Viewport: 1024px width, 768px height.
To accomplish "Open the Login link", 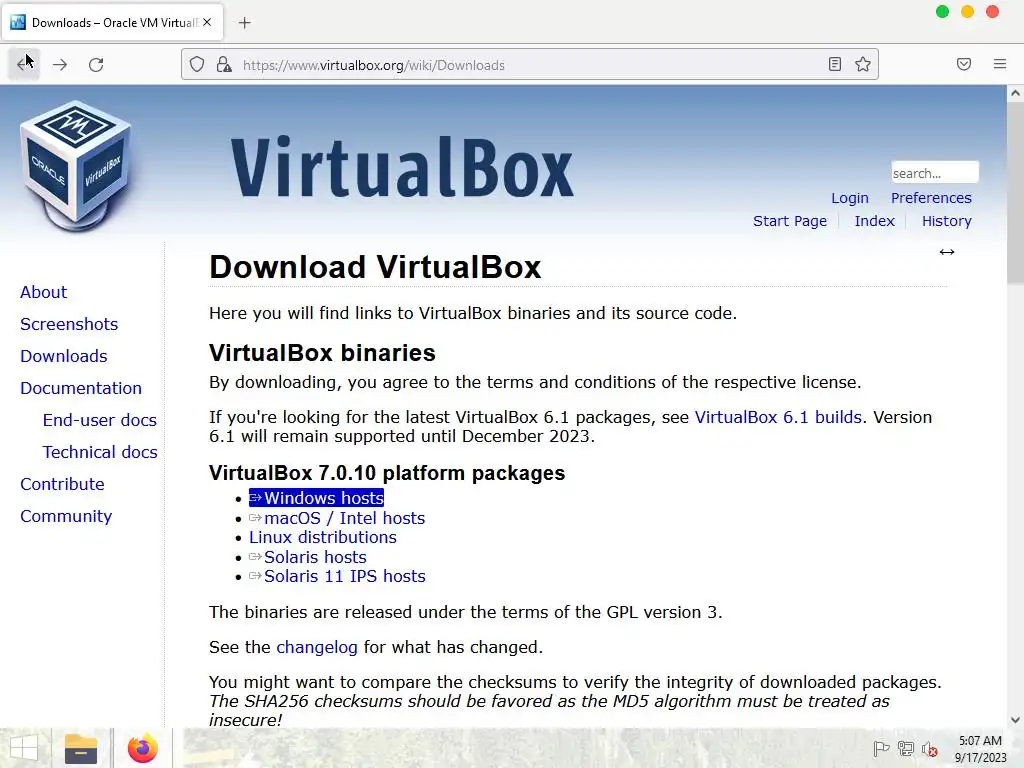I will coord(850,198).
